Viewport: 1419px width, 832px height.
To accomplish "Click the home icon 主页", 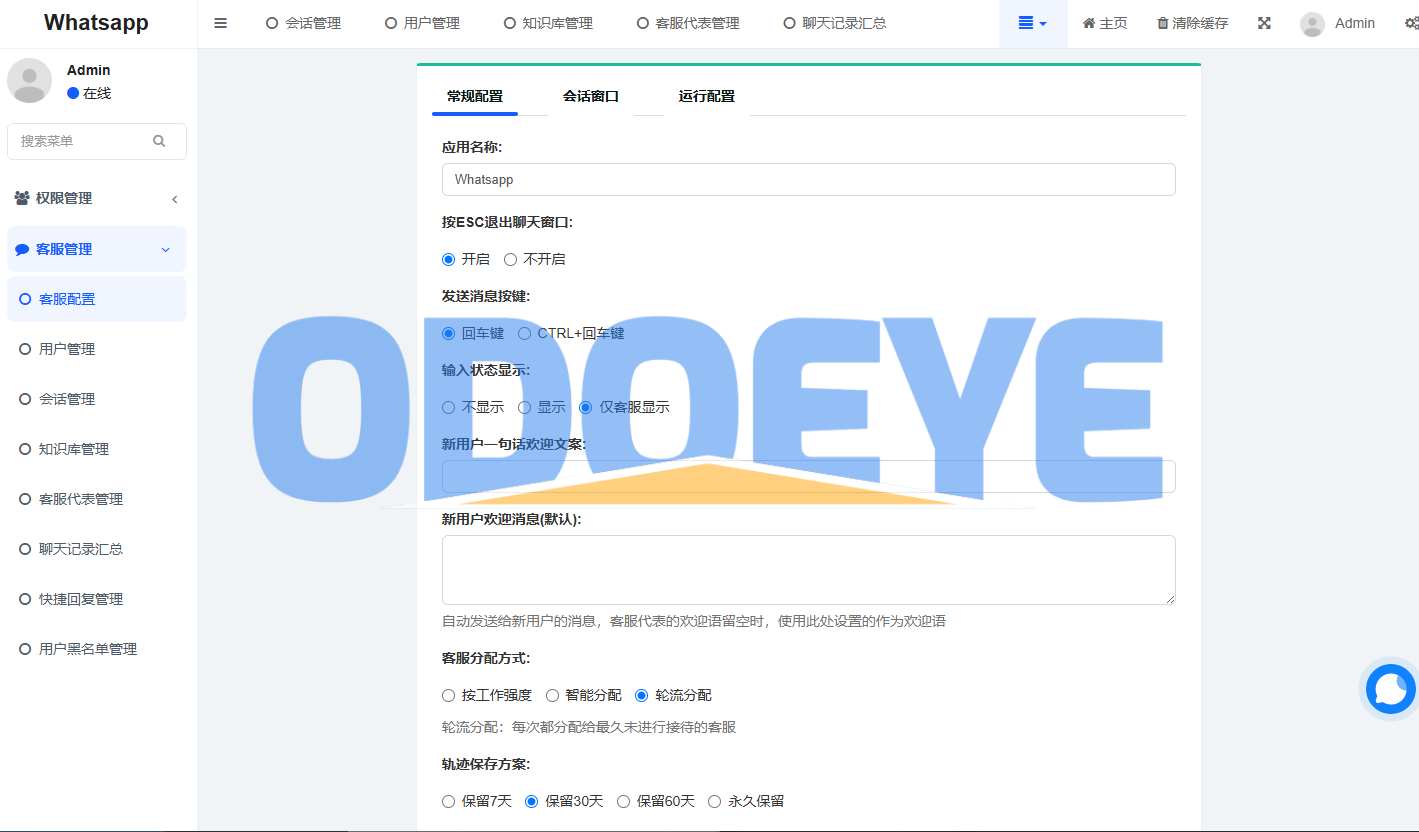I will 1105,23.
